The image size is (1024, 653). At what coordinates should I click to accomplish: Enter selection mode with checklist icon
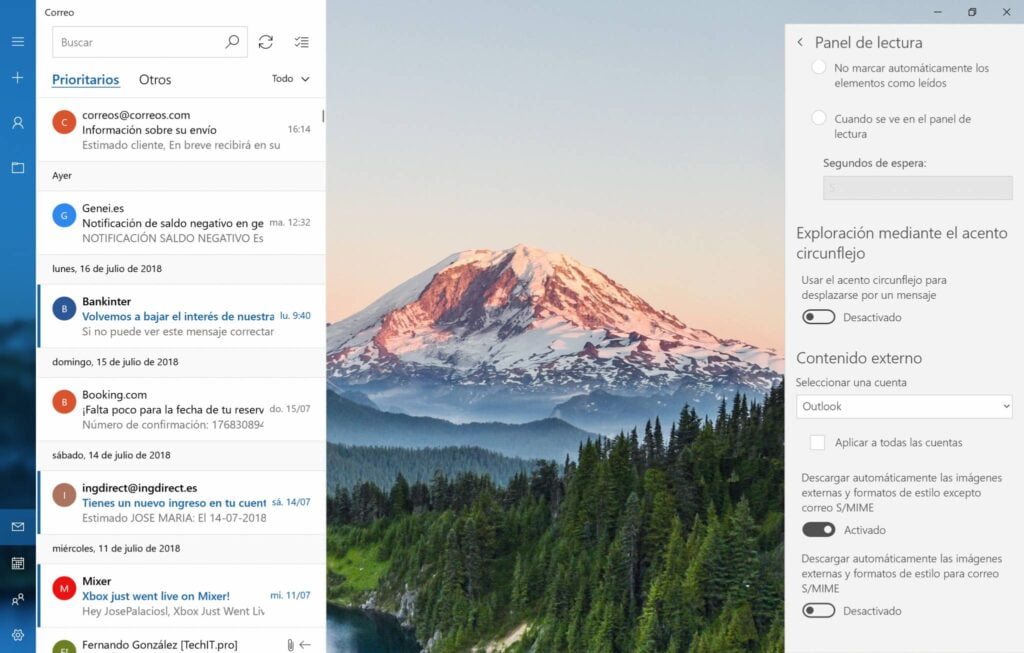pyautogui.click(x=301, y=42)
